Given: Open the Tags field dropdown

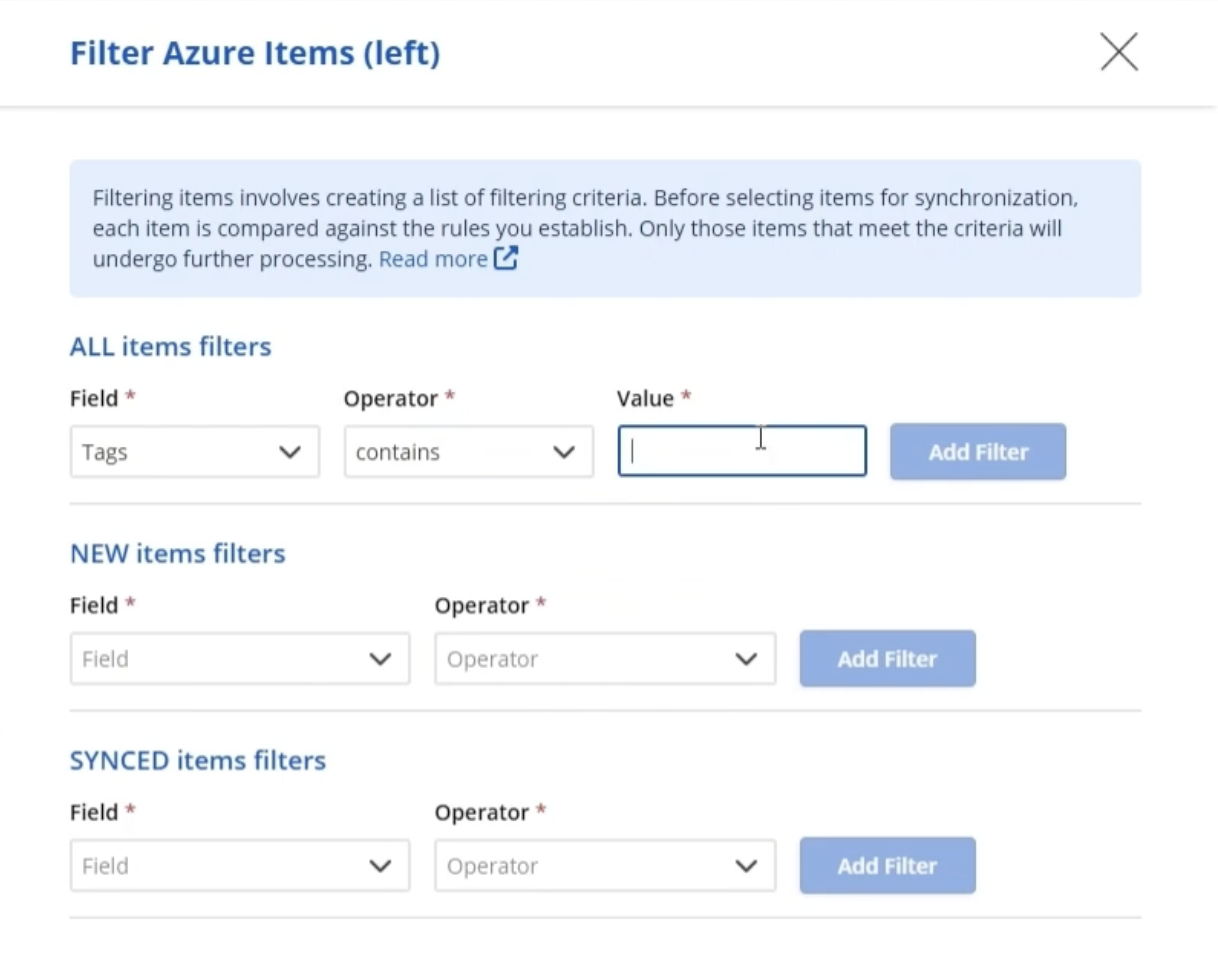Looking at the screenshot, I should [x=195, y=452].
